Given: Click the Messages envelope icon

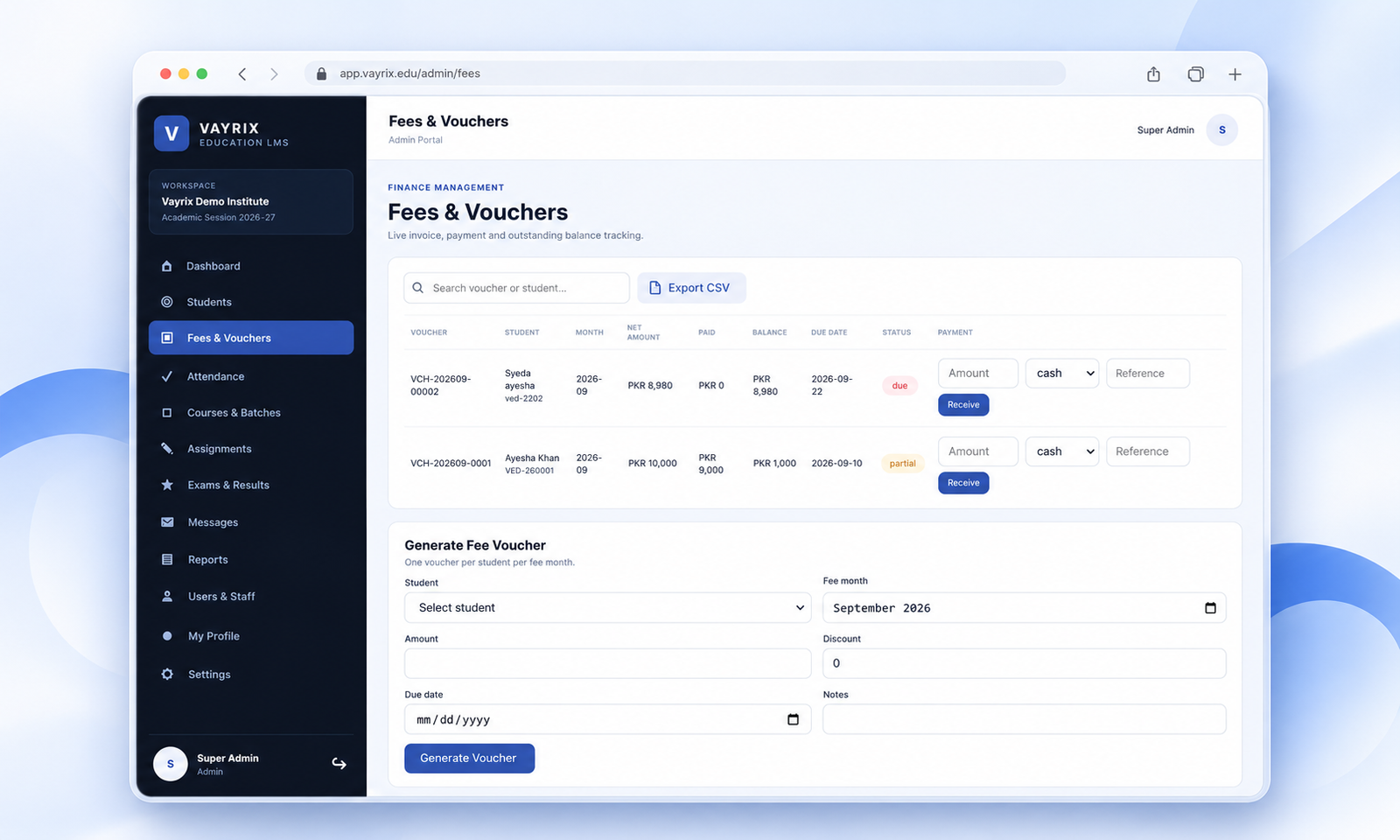Looking at the screenshot, I should (167, 522).
